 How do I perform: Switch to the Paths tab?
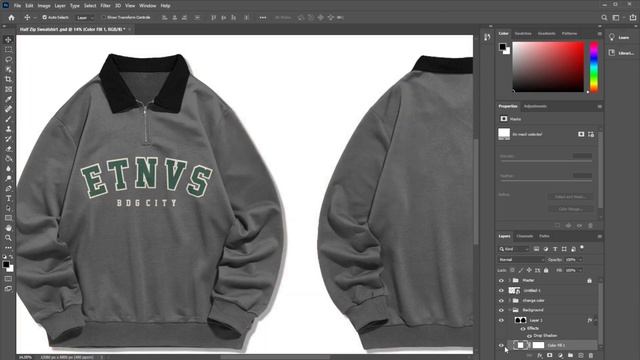click(544, 236)
